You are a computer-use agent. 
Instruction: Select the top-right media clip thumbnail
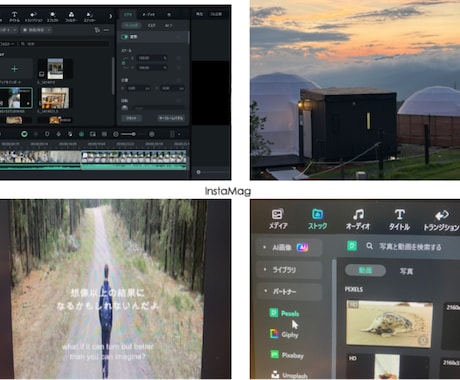click(55, 69)
